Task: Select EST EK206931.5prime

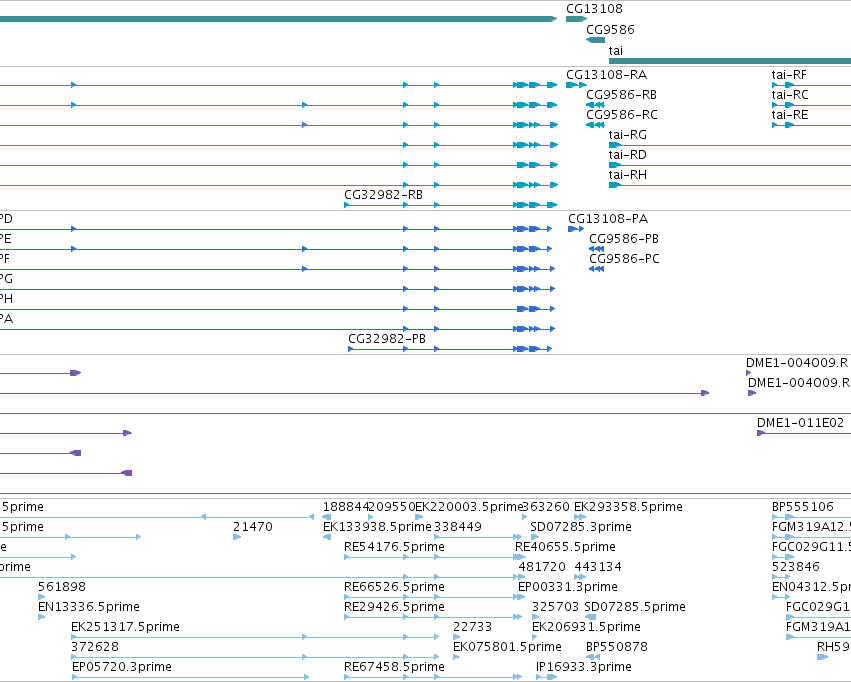Action: point(586,627)
